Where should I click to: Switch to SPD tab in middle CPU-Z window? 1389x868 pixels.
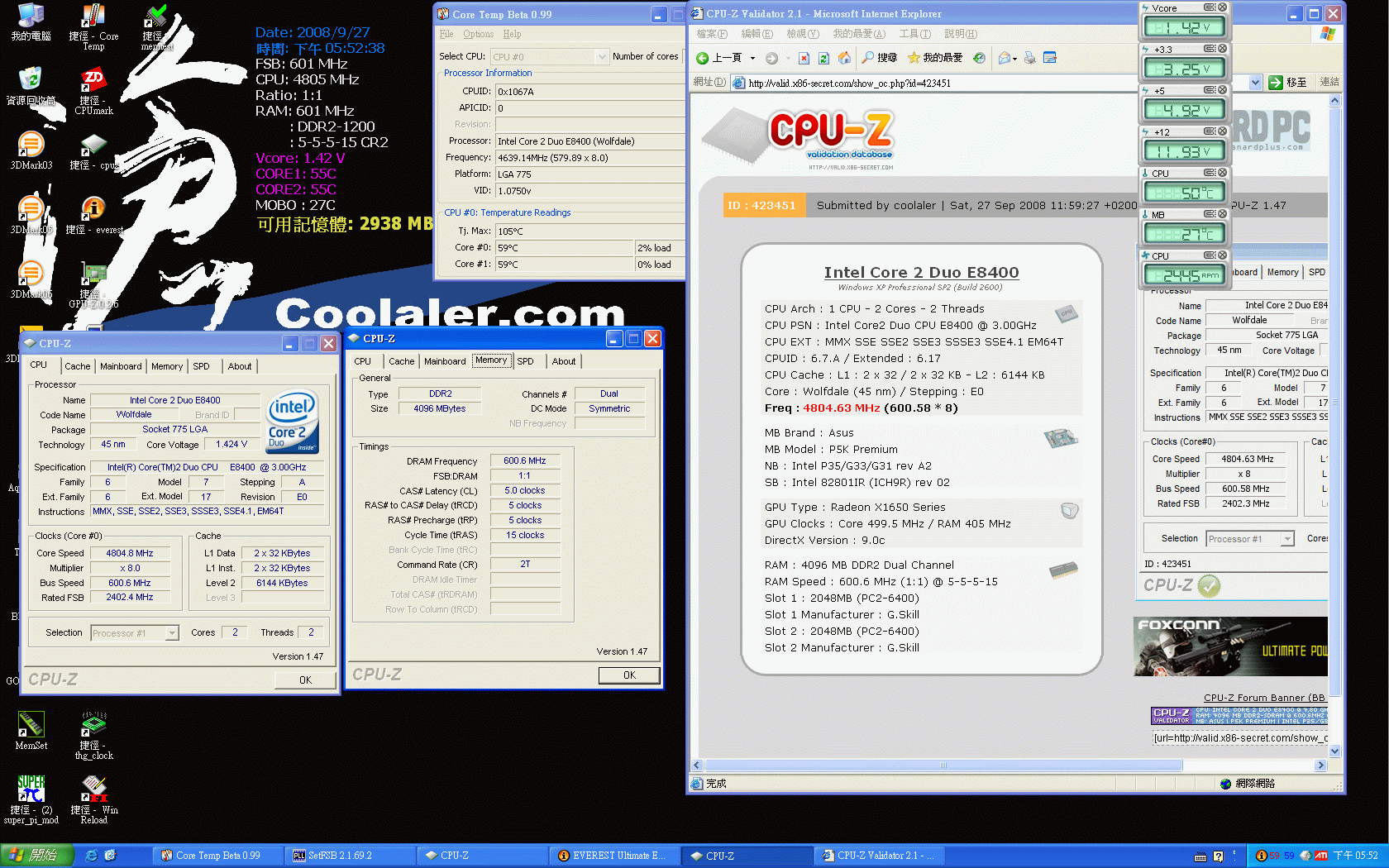(526, 361)
